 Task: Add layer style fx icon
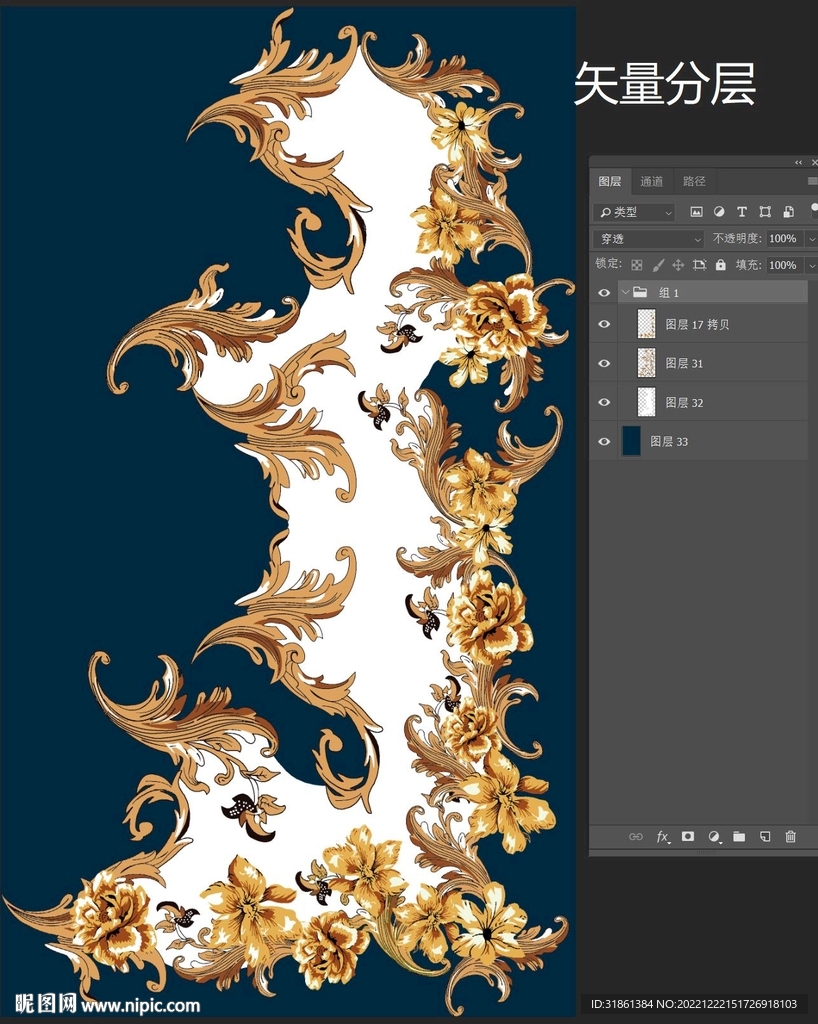coord(662,837)
